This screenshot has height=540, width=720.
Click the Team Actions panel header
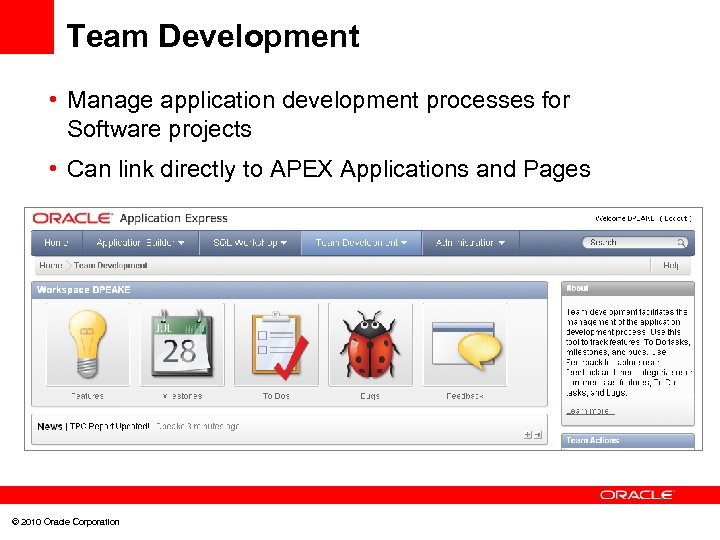(628, 440)
